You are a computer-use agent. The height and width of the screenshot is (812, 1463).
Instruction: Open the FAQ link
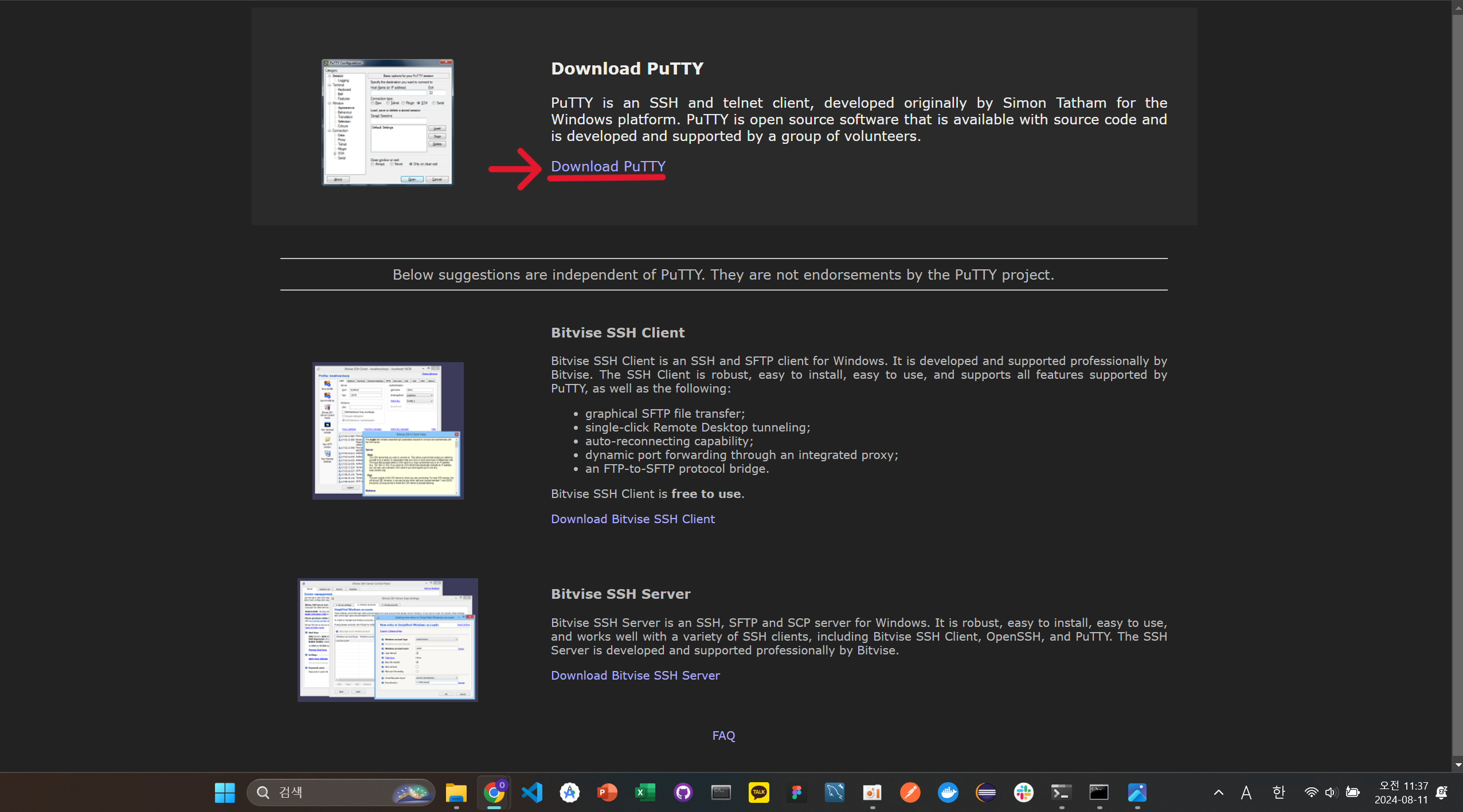point(723,735)
